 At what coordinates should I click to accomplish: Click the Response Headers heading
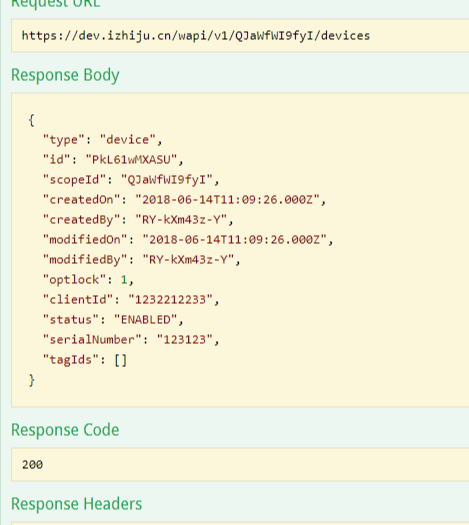click(77, 504)
